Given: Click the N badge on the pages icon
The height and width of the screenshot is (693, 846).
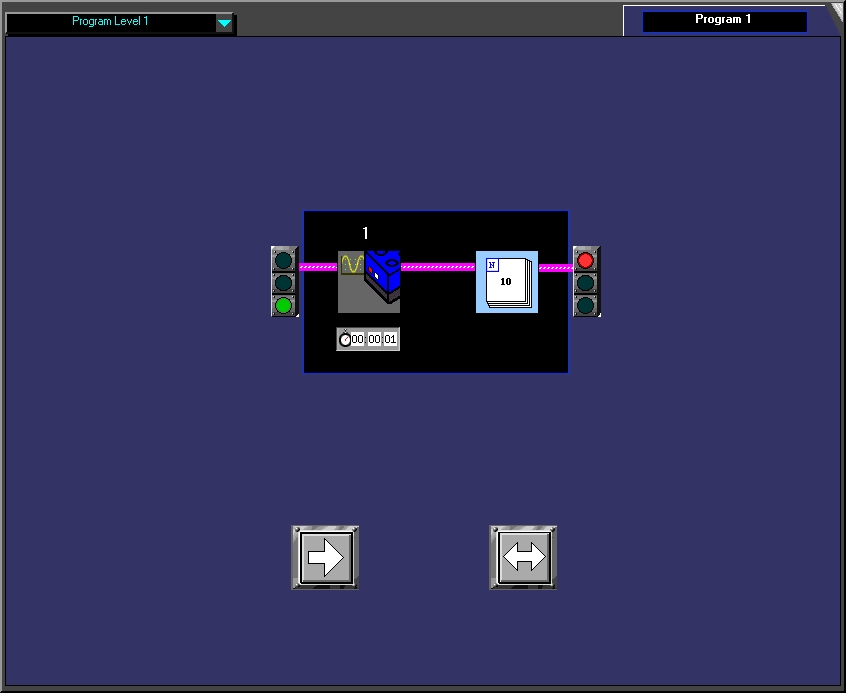Looking at the screenshot, I should [x=492, y=265].
